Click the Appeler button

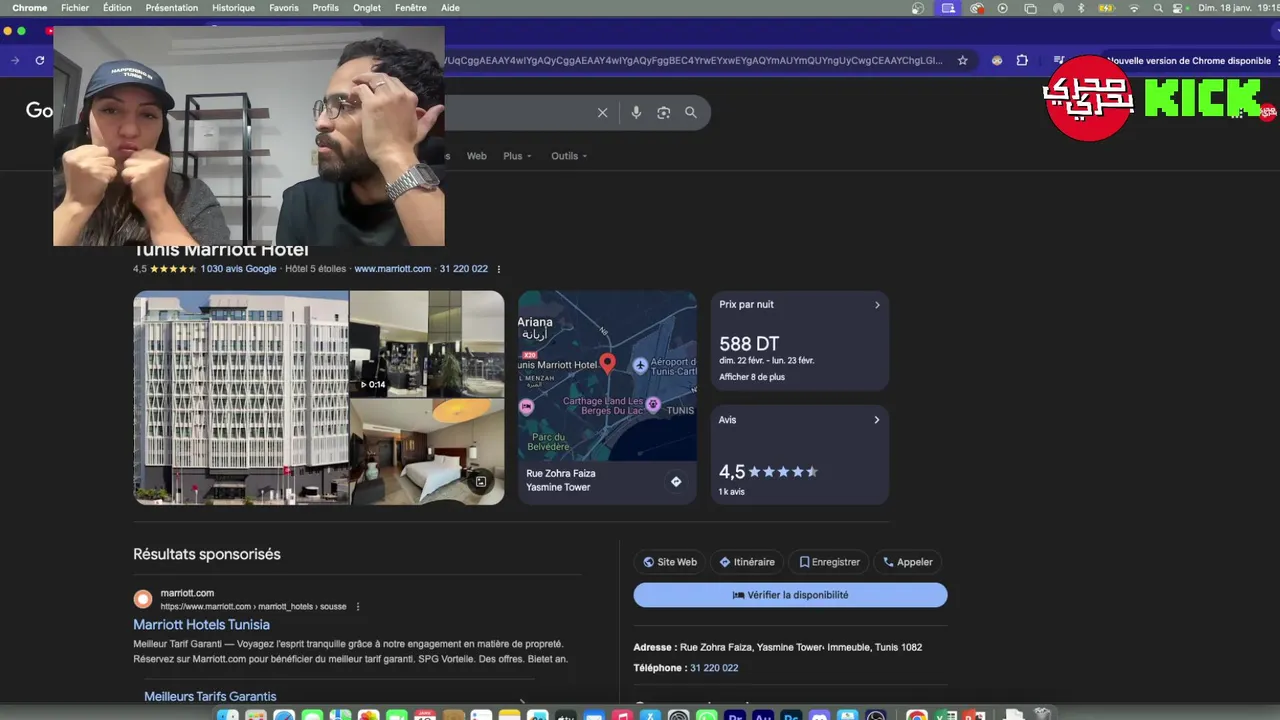pos(908,562)
